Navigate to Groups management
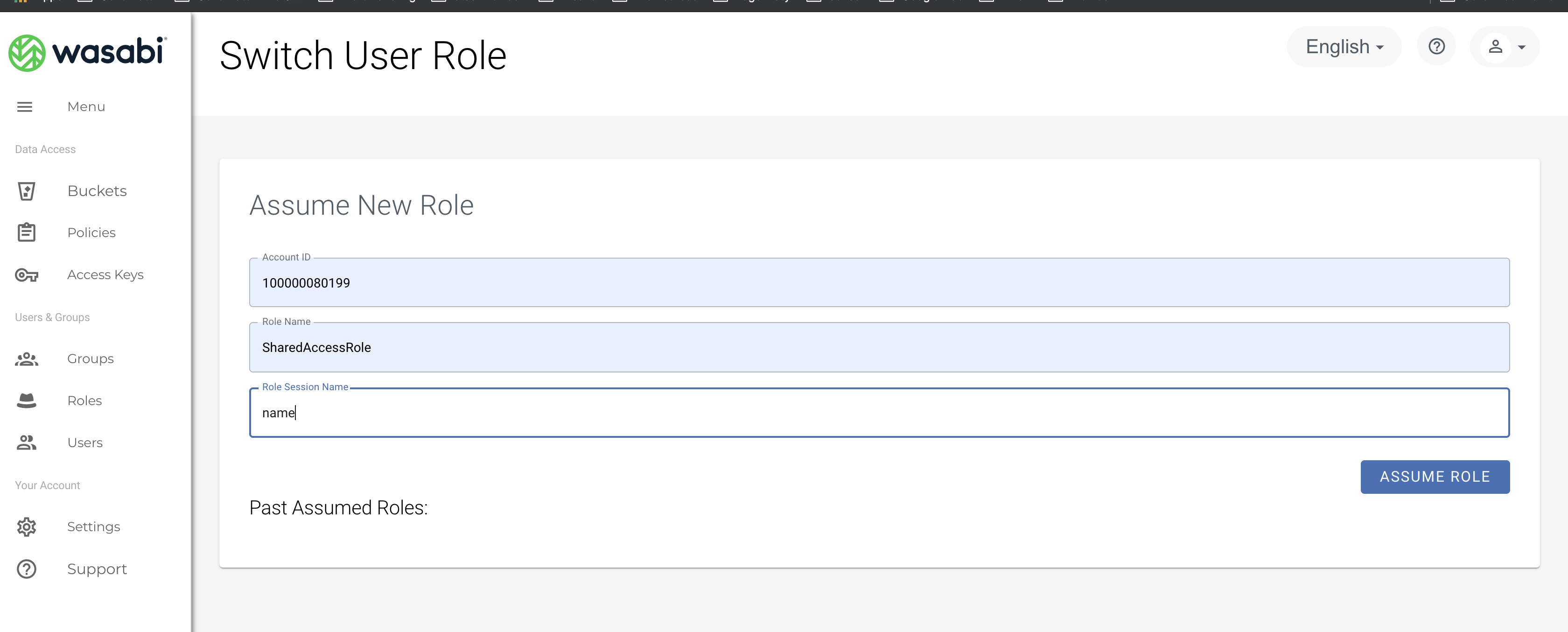 (90, 358)
